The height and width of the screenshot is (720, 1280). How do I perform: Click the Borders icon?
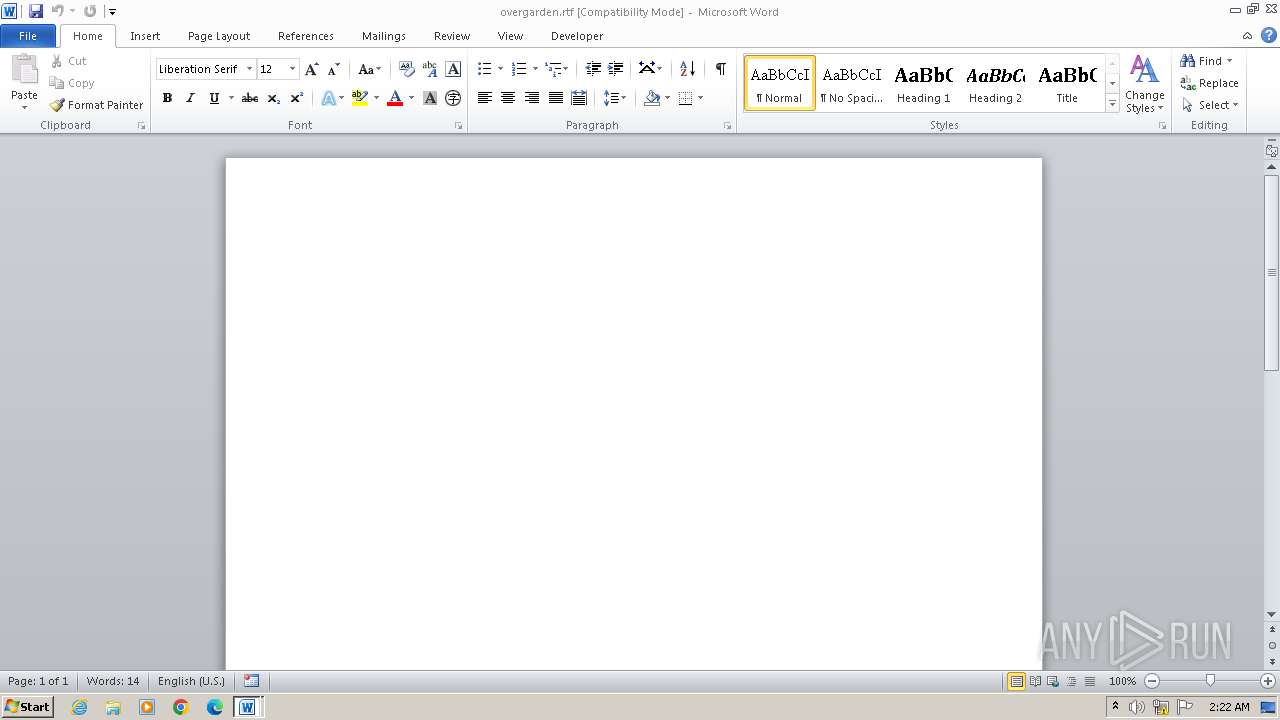685,98
